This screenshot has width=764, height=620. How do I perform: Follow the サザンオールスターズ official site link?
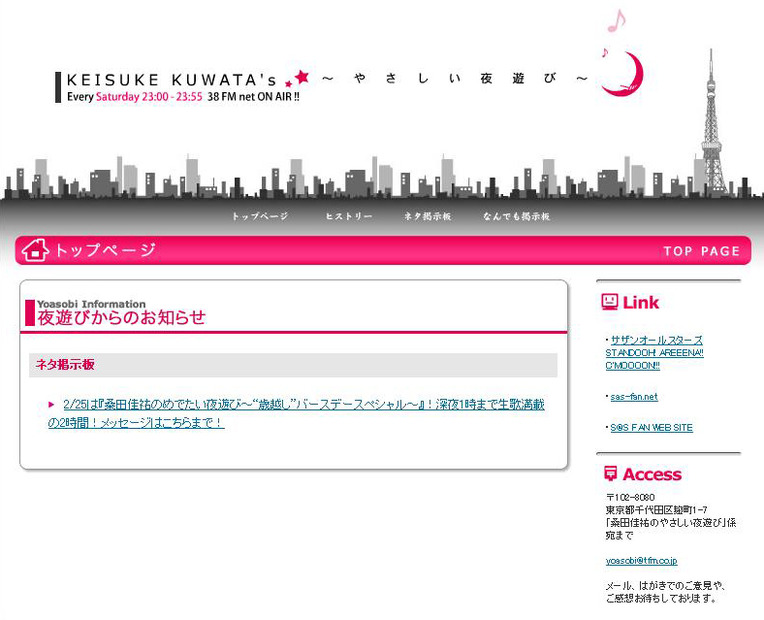(x=654, y=352)
